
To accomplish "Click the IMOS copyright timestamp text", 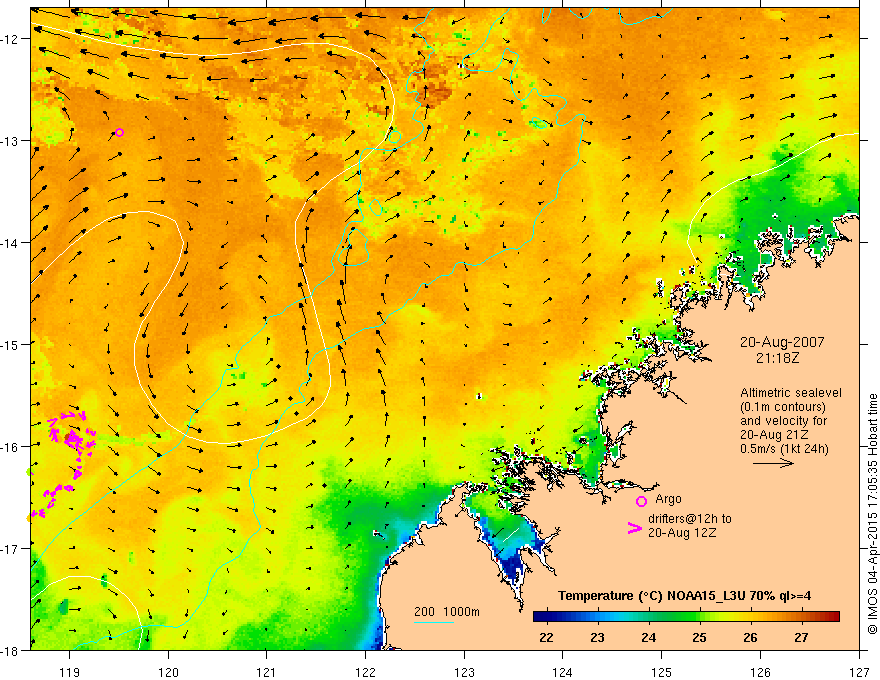I will 872,514.
